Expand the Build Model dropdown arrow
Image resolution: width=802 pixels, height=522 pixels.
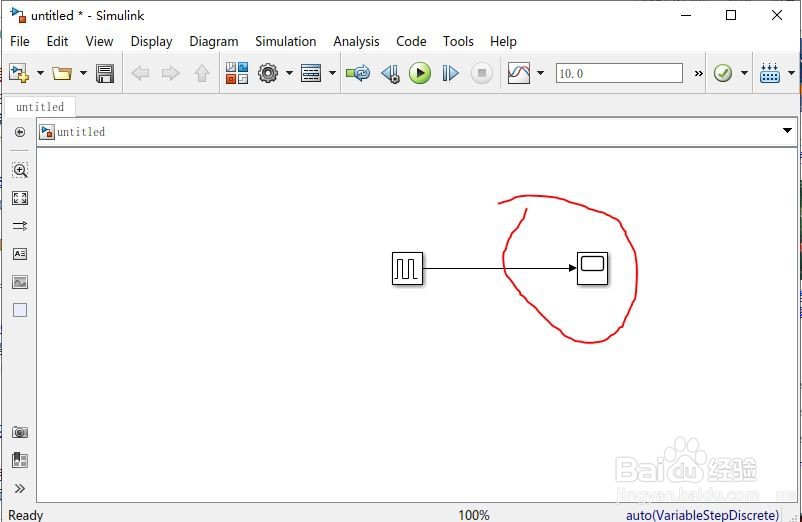[791, 73]
